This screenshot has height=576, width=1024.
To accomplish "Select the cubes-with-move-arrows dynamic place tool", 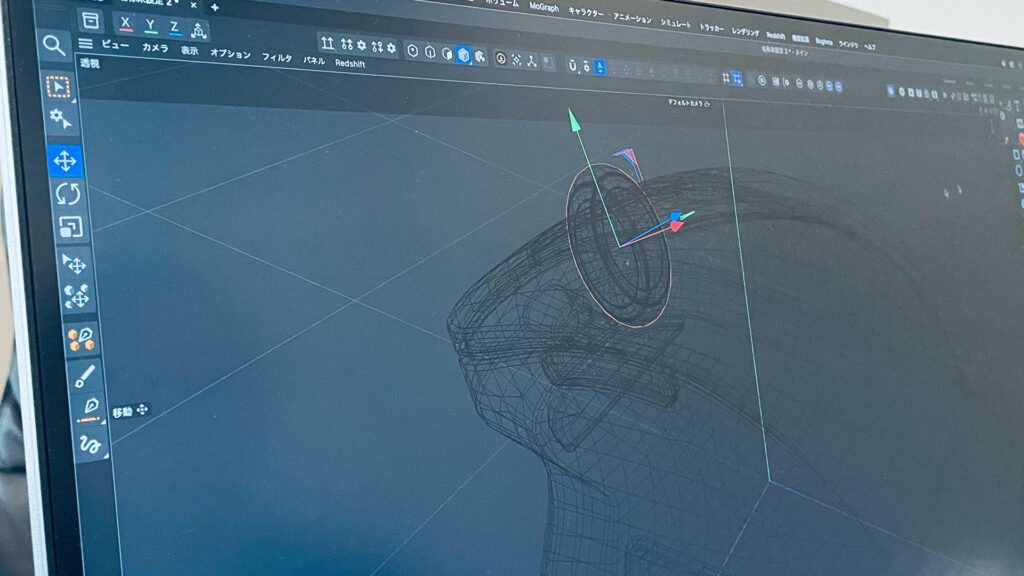I will (x=77, y=296).
